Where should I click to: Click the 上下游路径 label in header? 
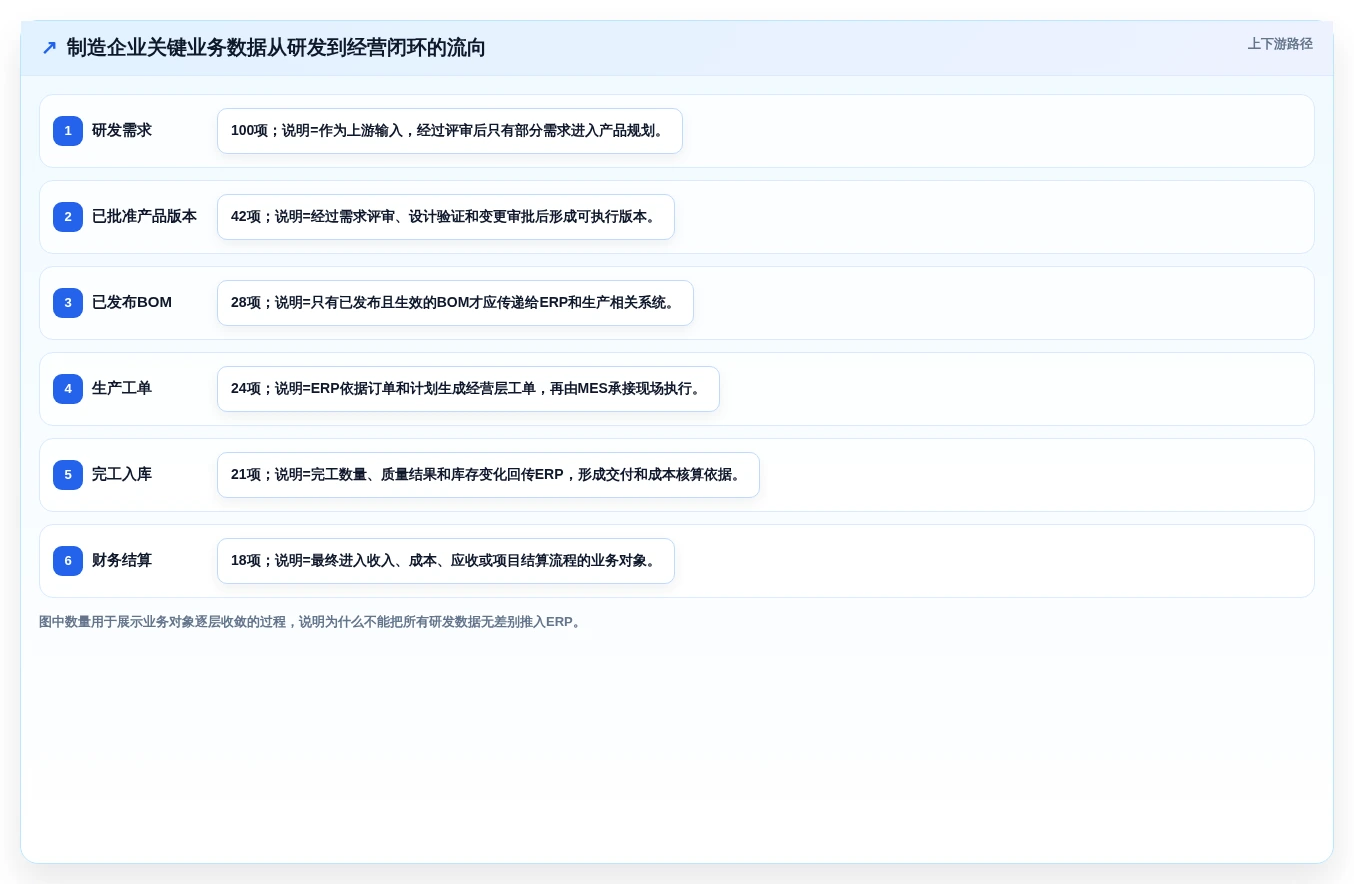pos(1280,44)
